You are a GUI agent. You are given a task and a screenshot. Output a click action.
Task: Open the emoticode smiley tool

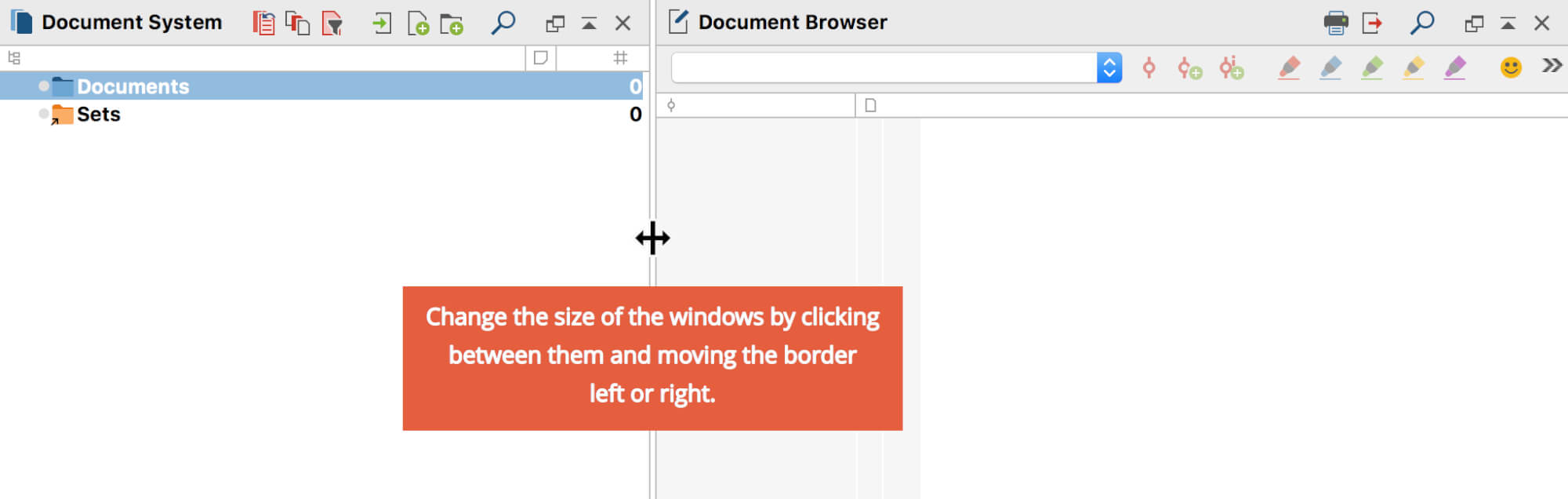[x=1511, y=67]
